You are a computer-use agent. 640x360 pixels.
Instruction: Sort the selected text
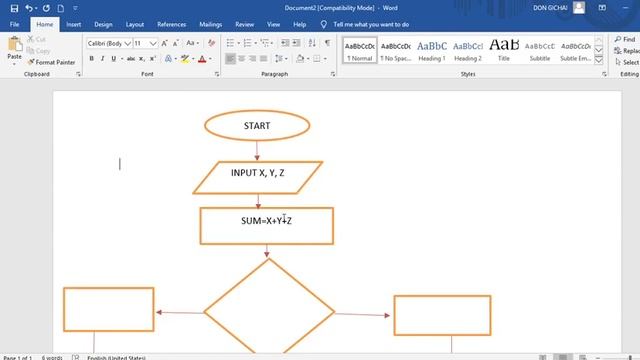tap(312, 43)
